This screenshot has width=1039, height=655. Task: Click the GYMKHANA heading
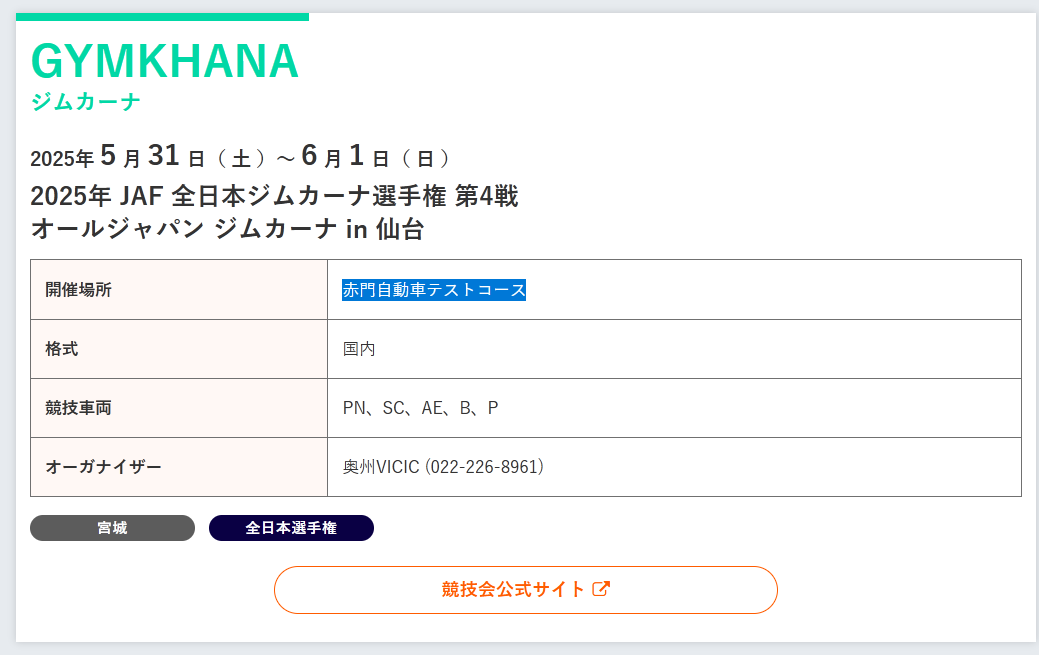point(165,61)
